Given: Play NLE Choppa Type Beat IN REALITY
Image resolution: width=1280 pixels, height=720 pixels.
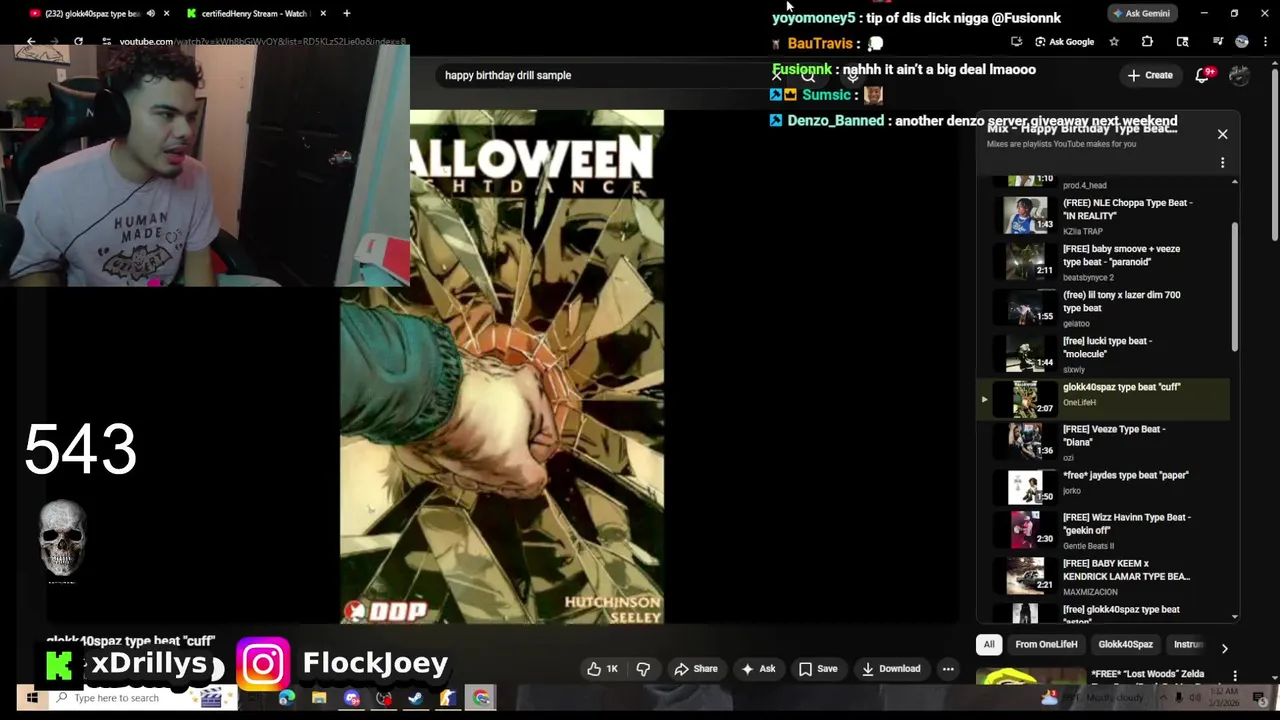Looking at the screenshot, I should (1105, 215).
